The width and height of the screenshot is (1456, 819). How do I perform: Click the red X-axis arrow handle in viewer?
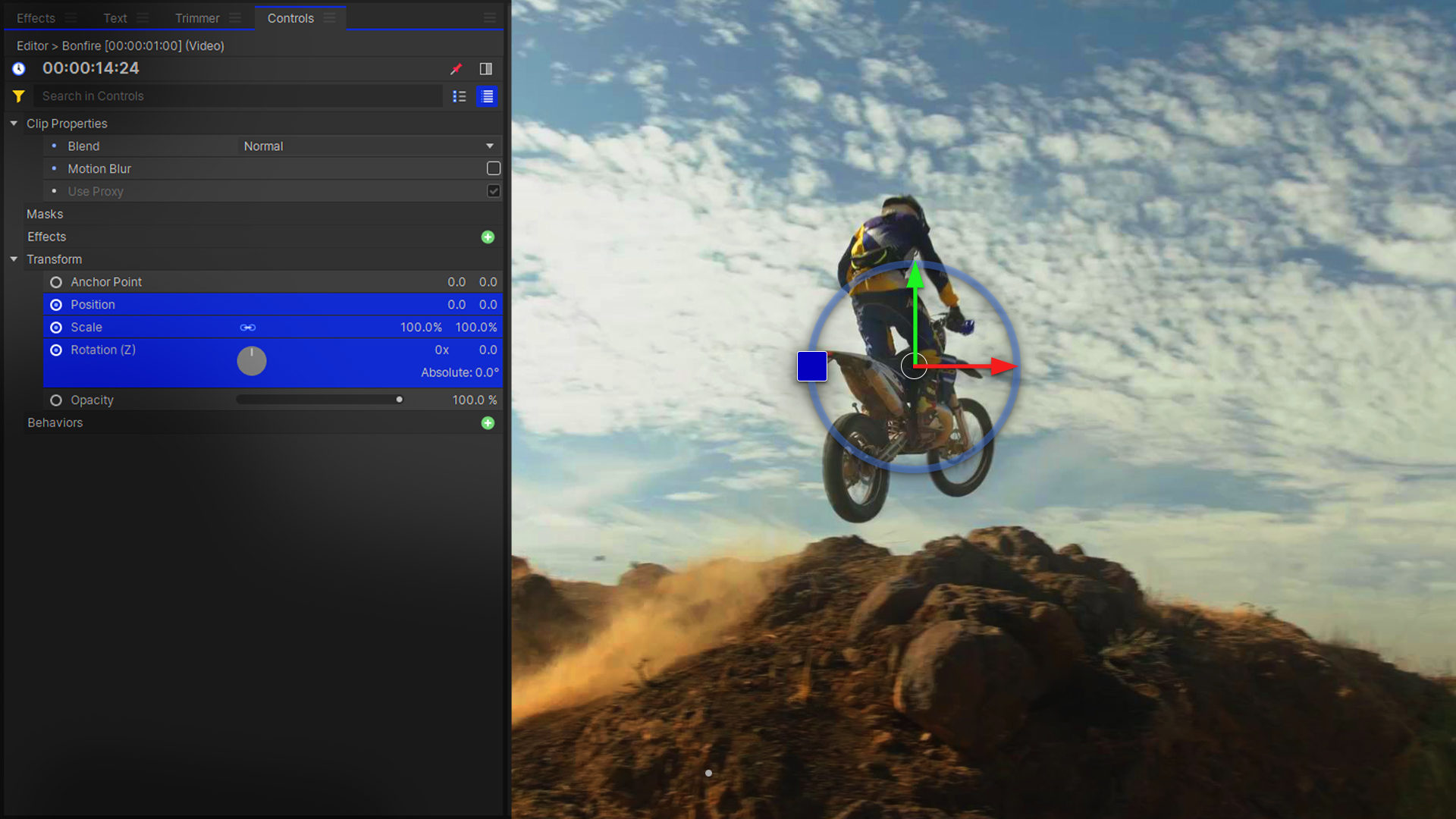[1004, 366]
